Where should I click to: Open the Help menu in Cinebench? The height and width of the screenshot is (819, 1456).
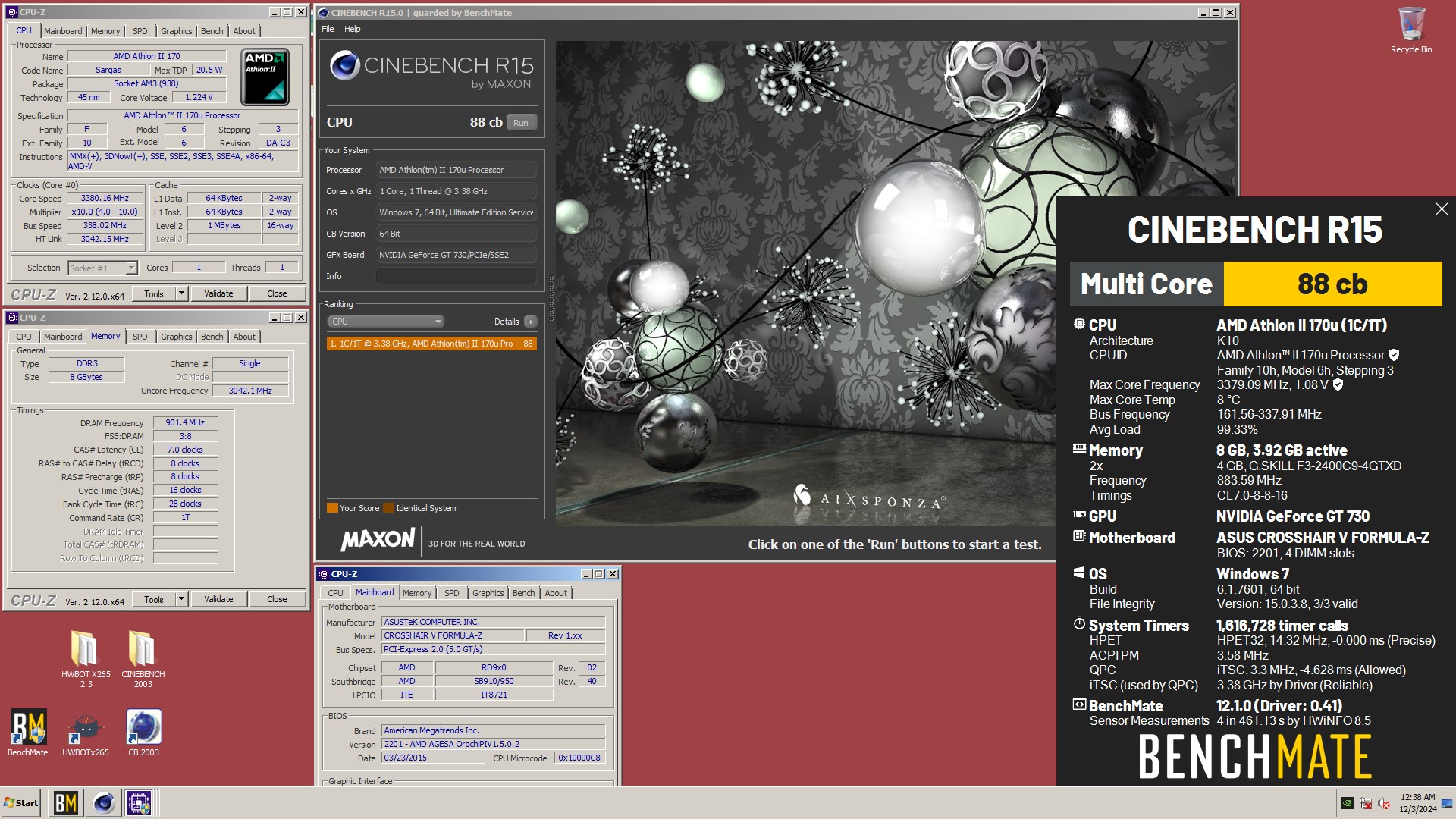[353, 29]
